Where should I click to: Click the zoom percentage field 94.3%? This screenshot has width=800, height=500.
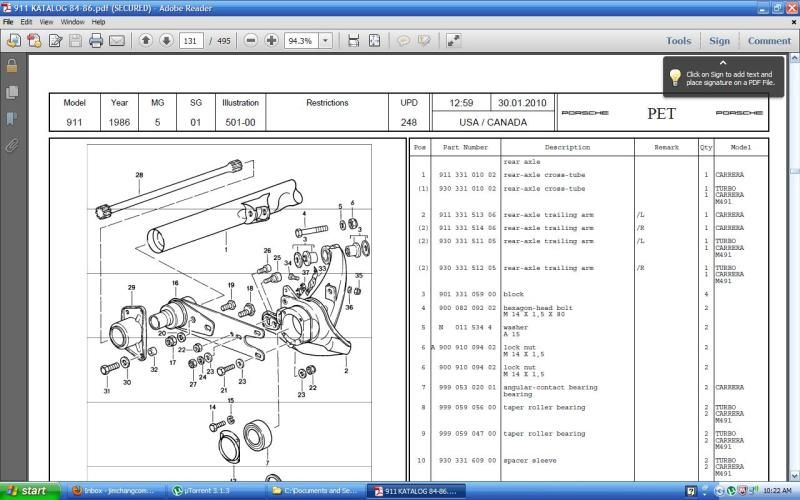coord(301,41)
